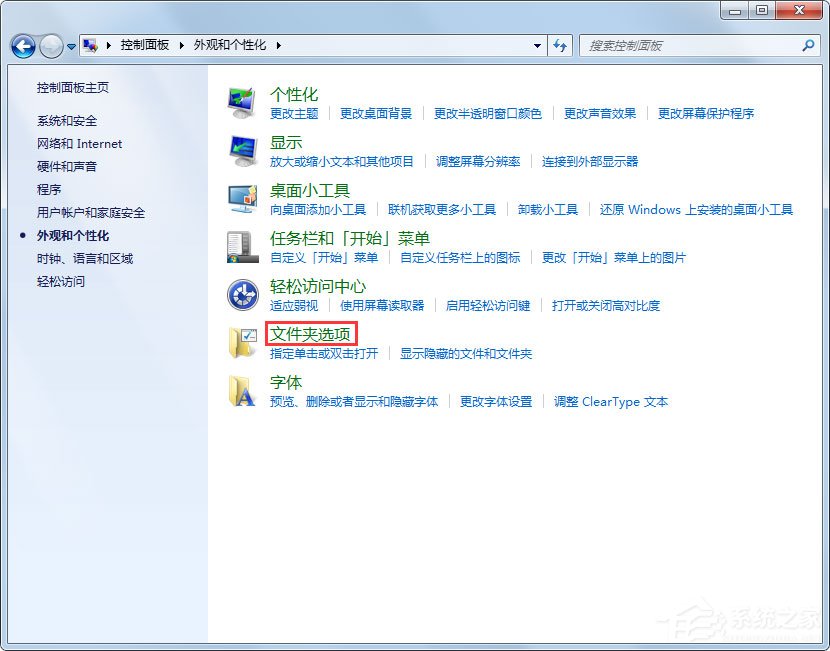
Task: Open 更改半透明窗口颜色 settings
Action: 490,113
